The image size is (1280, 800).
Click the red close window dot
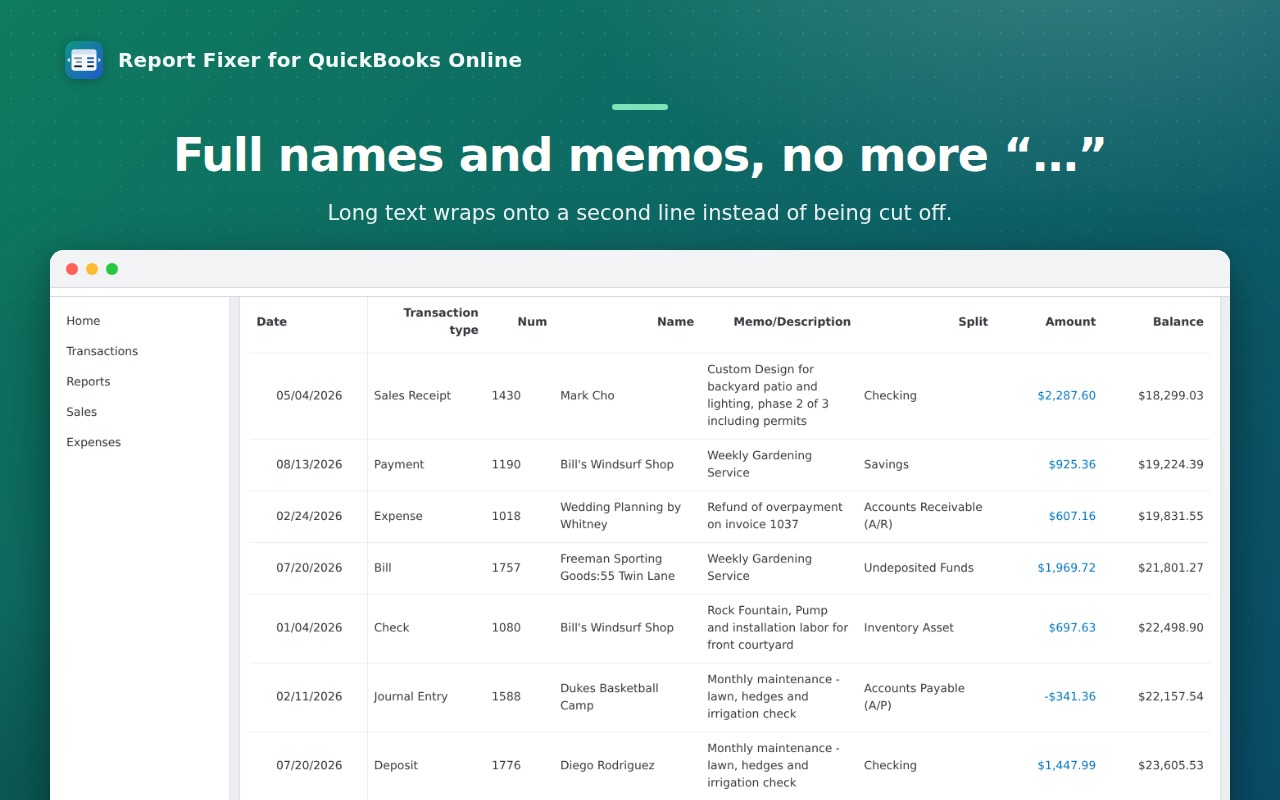tap(72, 269)
